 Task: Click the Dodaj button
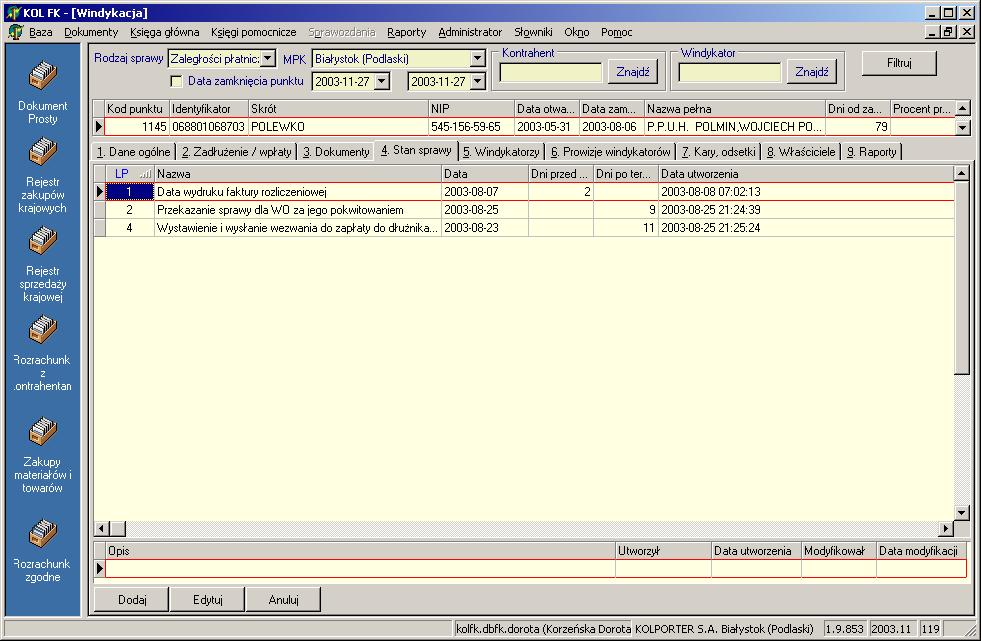click(131, 600)
